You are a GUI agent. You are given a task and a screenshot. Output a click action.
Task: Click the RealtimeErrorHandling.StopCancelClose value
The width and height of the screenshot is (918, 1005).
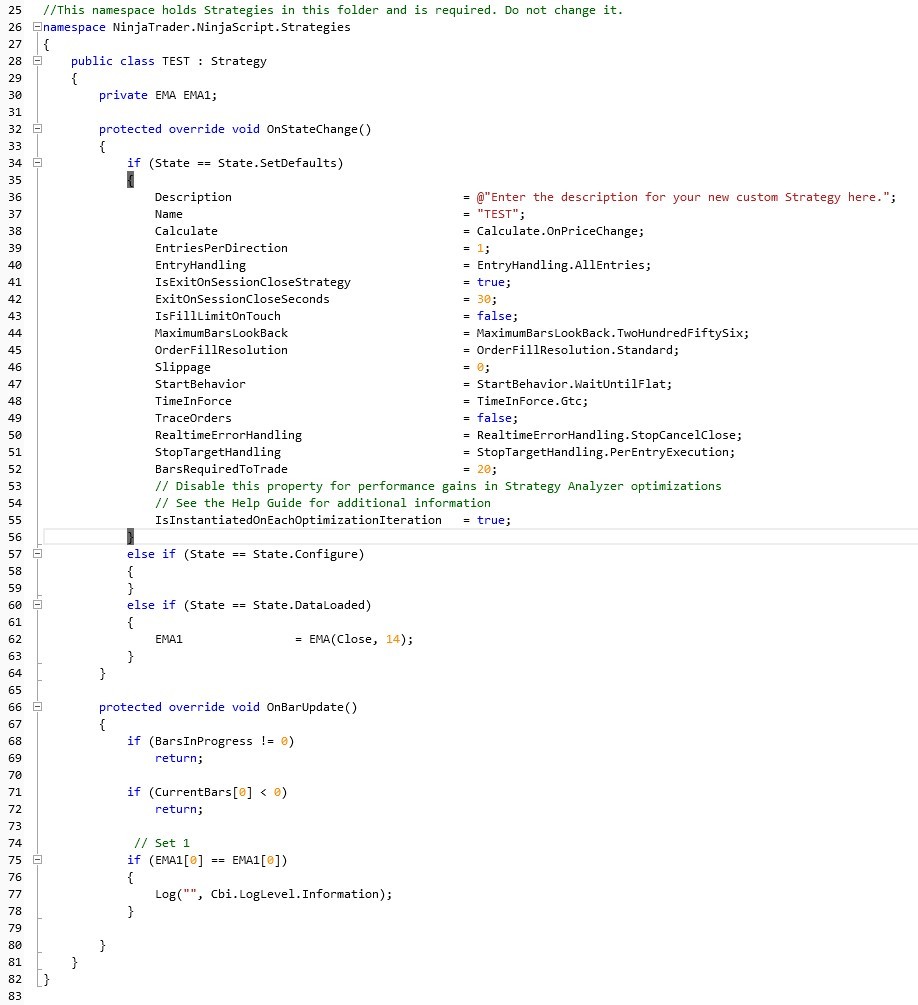click(x=610, y=435)
